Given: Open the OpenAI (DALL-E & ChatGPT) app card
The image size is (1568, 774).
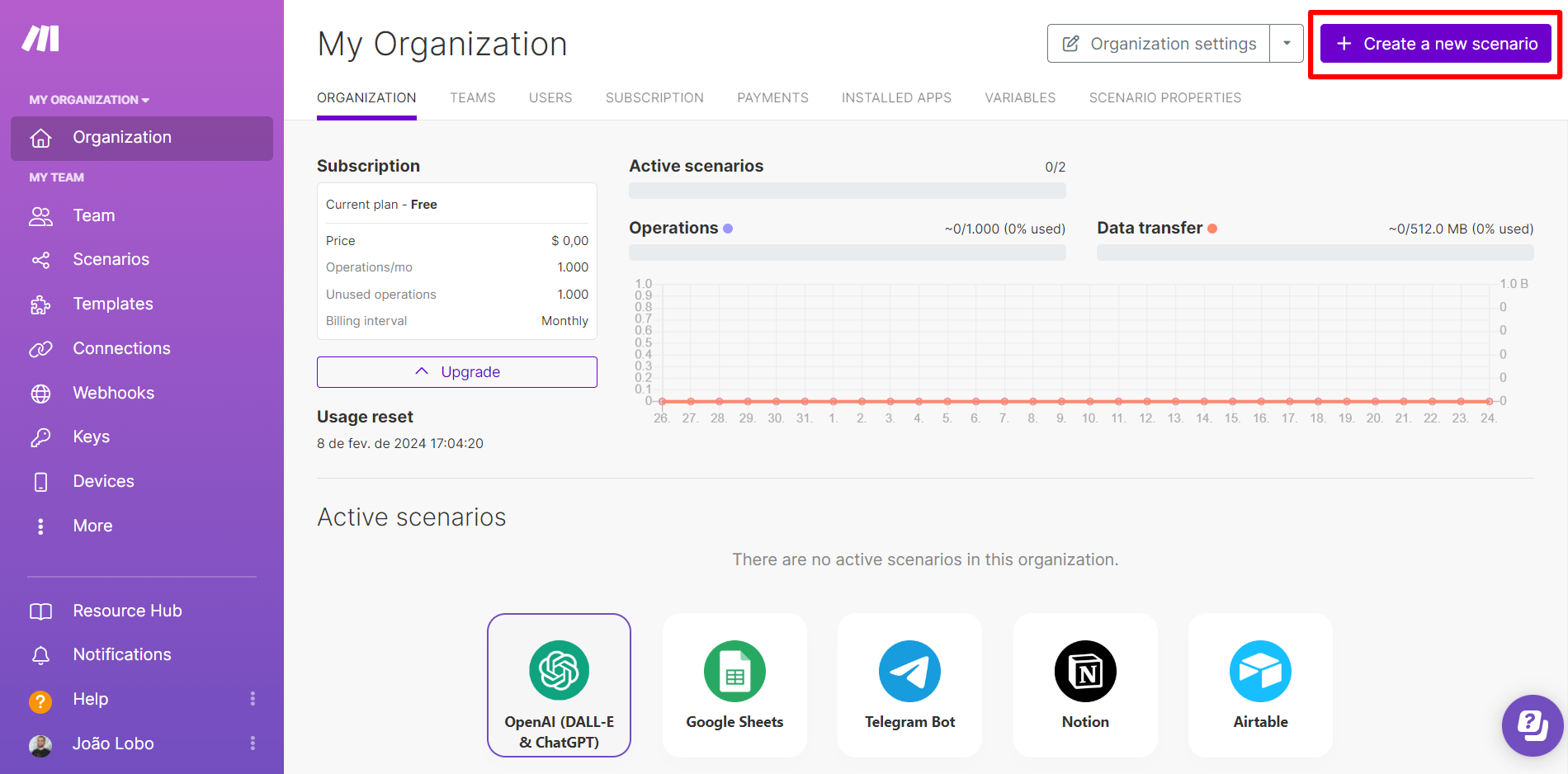Looking at the screenshot, I should (560, 685).
